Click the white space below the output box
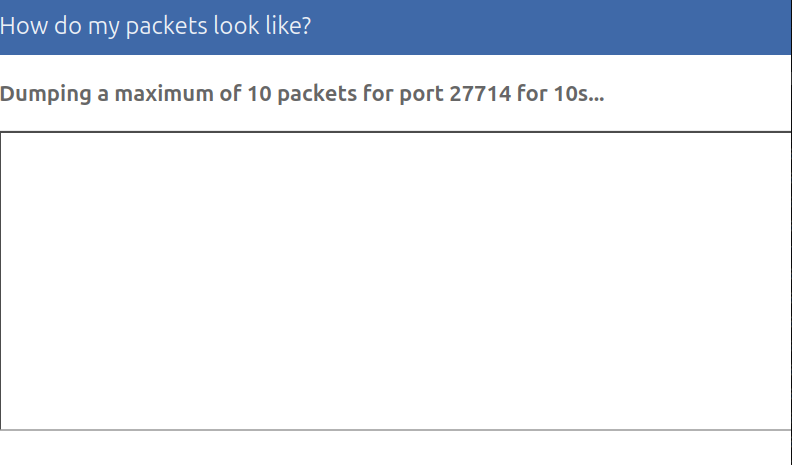This screenshot has width=792, height=465. (x=396, y=449)
